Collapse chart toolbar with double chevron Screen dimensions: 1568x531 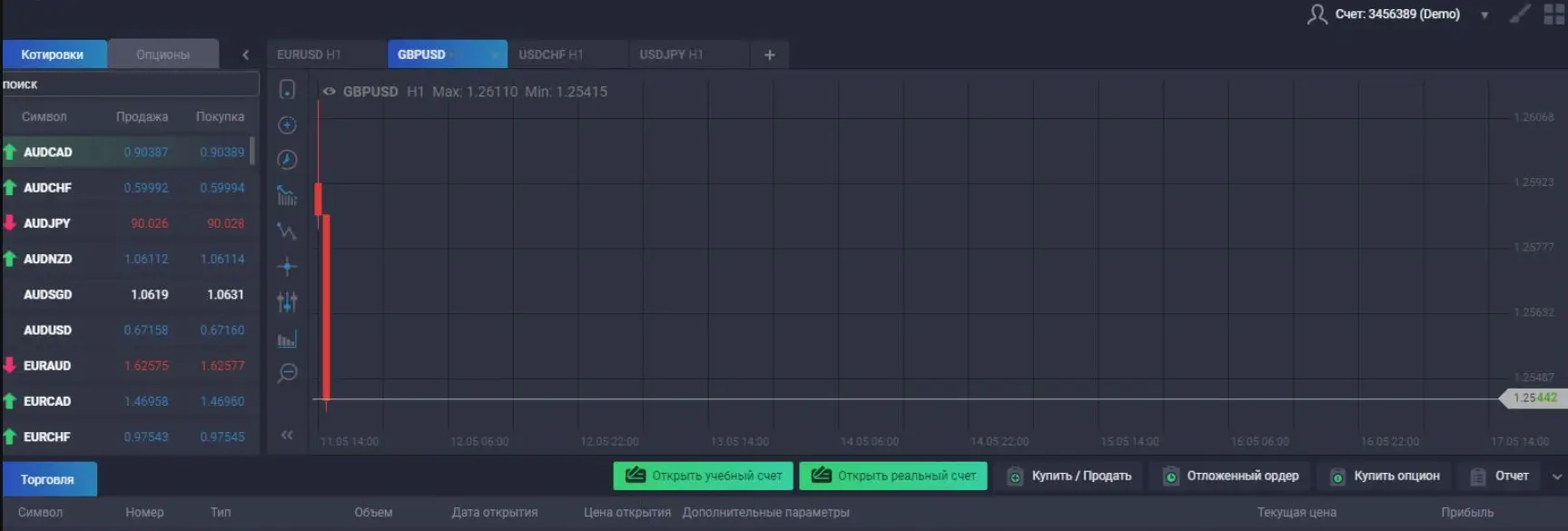(x=287, y=435)
